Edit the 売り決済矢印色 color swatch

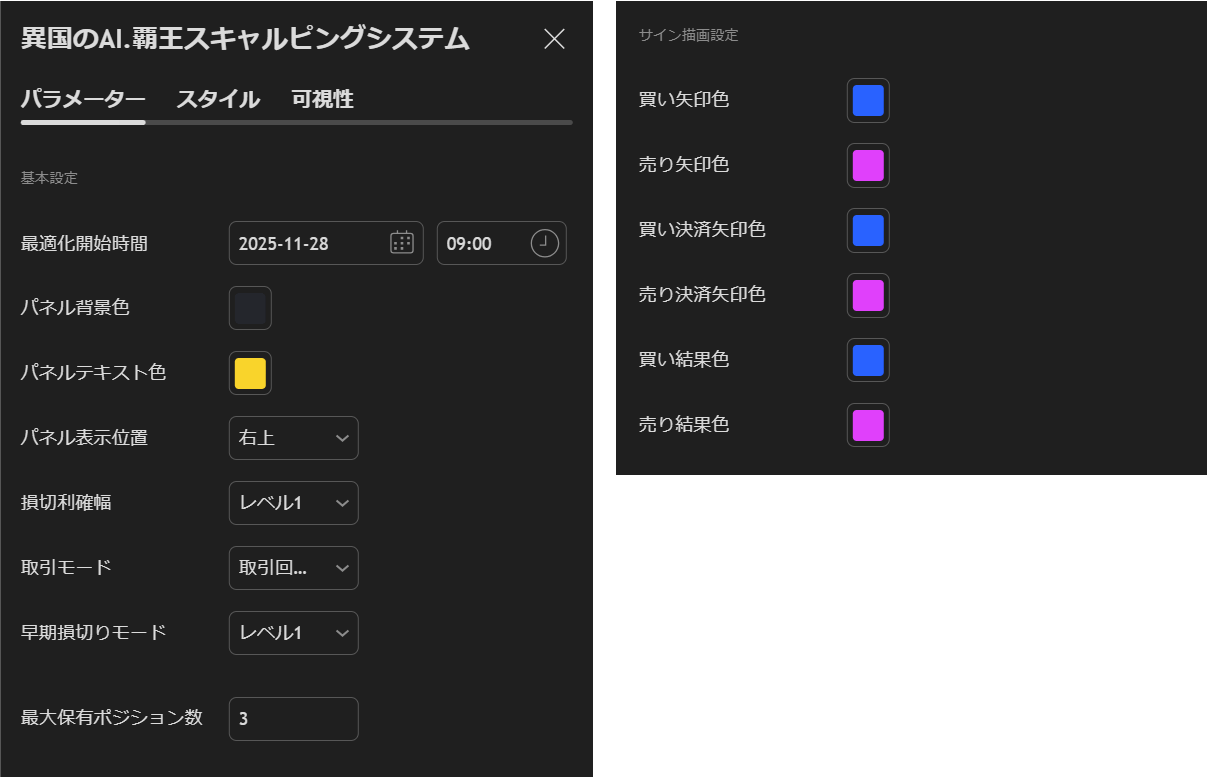point(867,295)
